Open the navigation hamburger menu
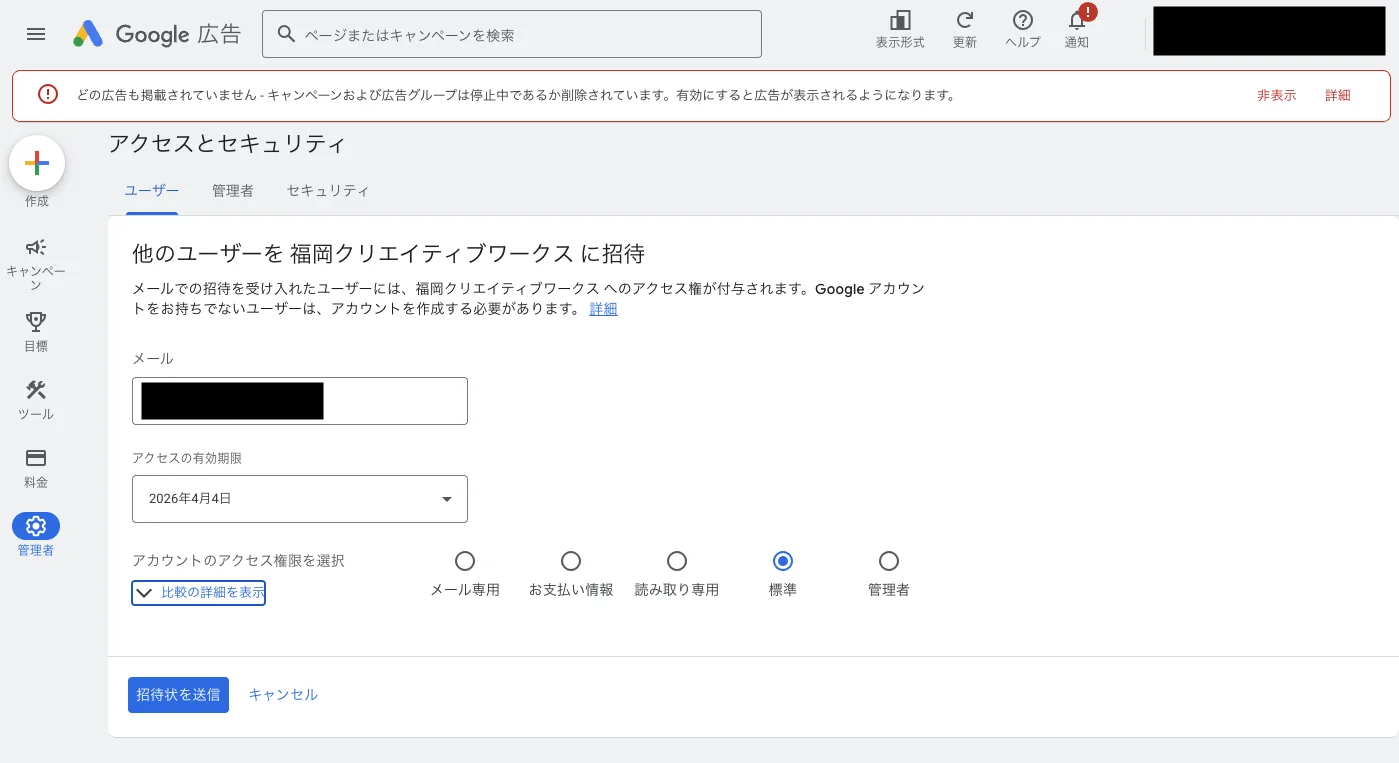The image size is (1399, 763). pyautogui.click(x=36, y=33)
